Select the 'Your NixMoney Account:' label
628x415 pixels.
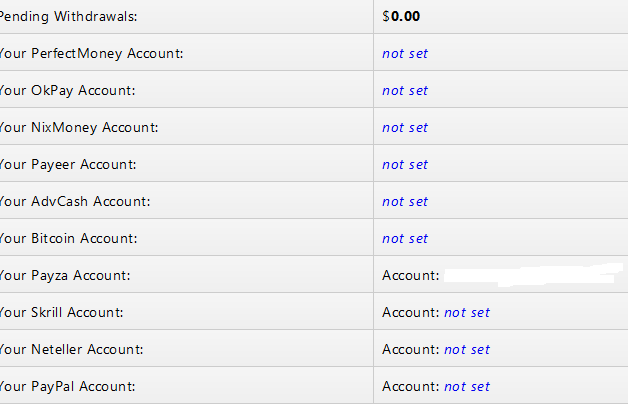tap(79, 128)
